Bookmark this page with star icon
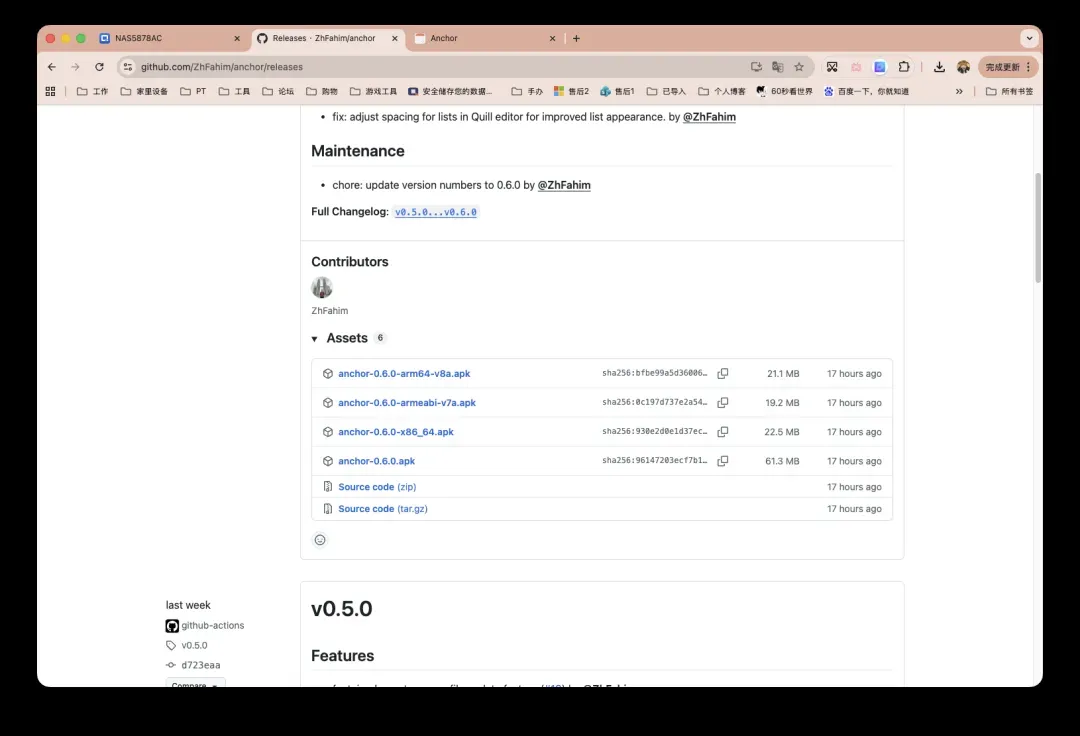The width and height of the screenshot is (1080, 736). [x=799, y=67]
